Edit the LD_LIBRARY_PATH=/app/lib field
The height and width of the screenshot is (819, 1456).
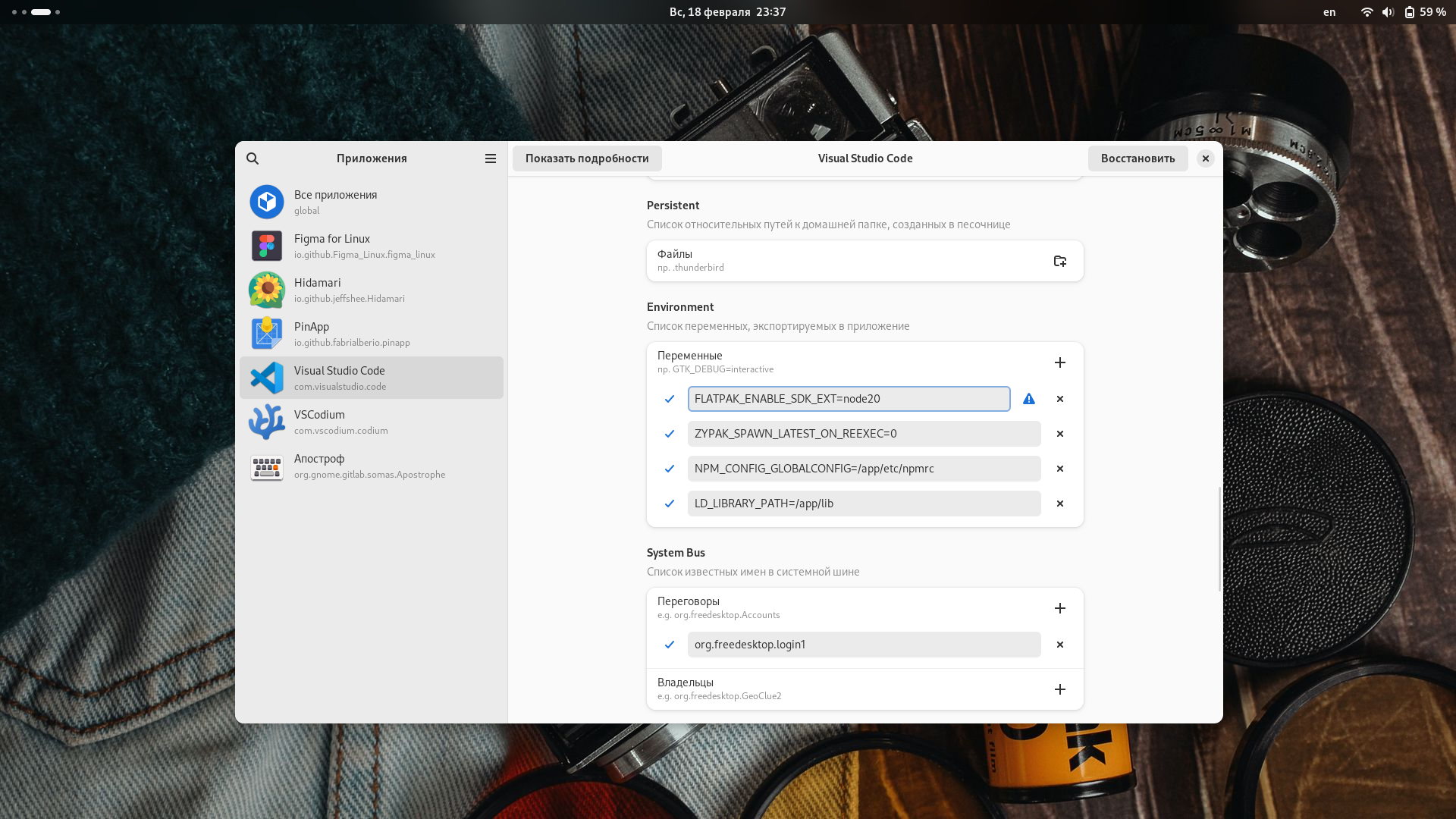[864, 504]
